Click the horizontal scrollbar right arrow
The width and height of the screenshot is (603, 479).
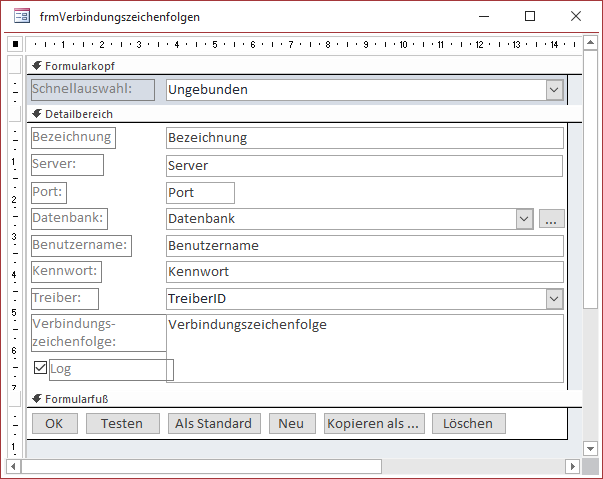(572, 466)
